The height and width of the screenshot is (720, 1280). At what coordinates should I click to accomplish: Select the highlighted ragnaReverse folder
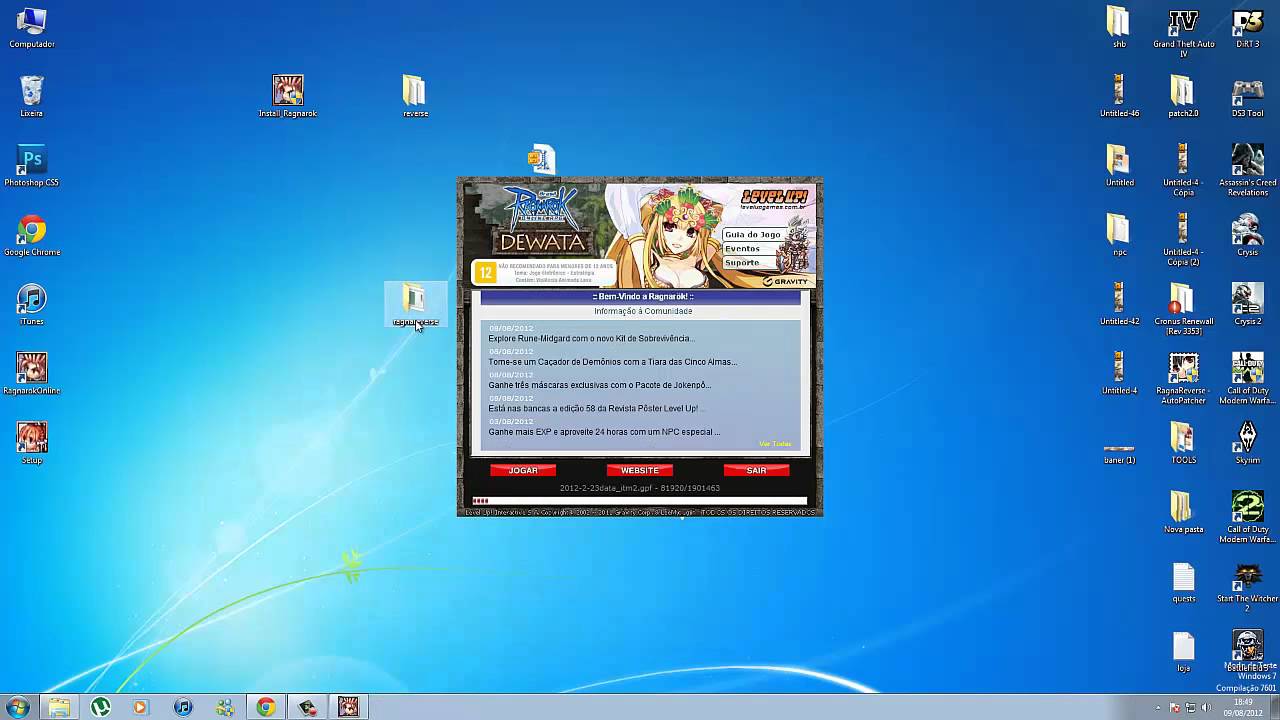tap(415, 305)
